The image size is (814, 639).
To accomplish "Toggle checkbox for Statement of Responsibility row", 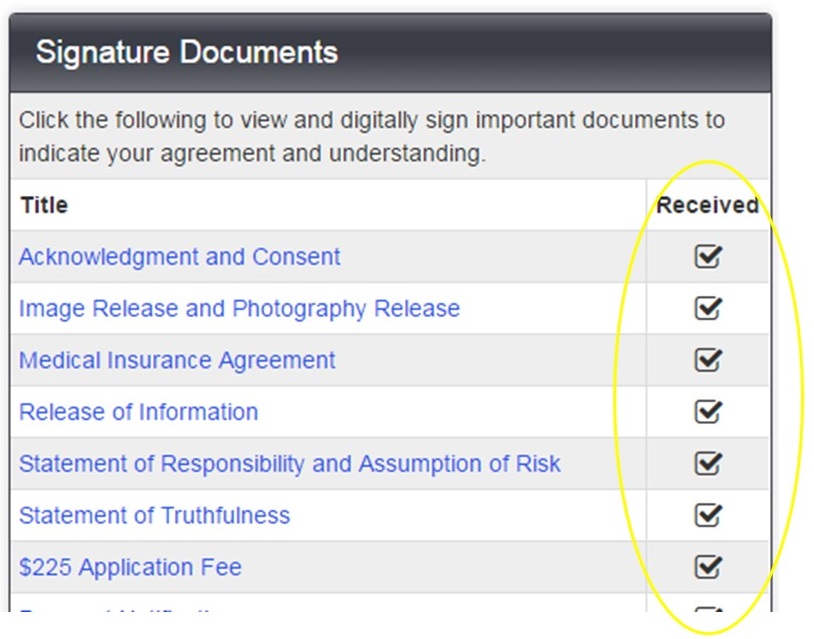I will point(708,464).
